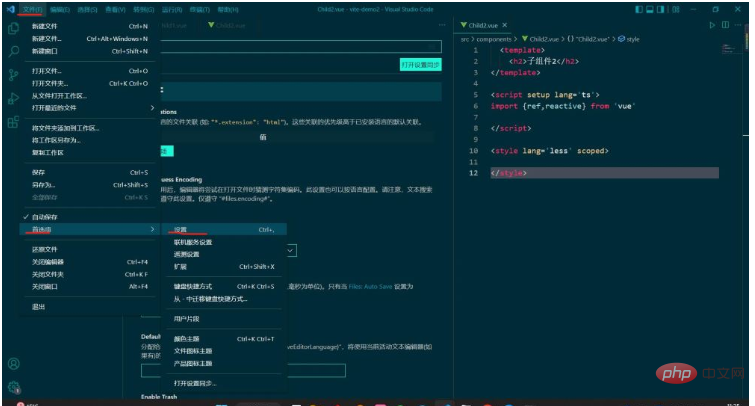The width and height of the screenshot is (755, 406).
Task: Choose 打开文件... (Ctrl+O)
Action: [x=89, y=71]
